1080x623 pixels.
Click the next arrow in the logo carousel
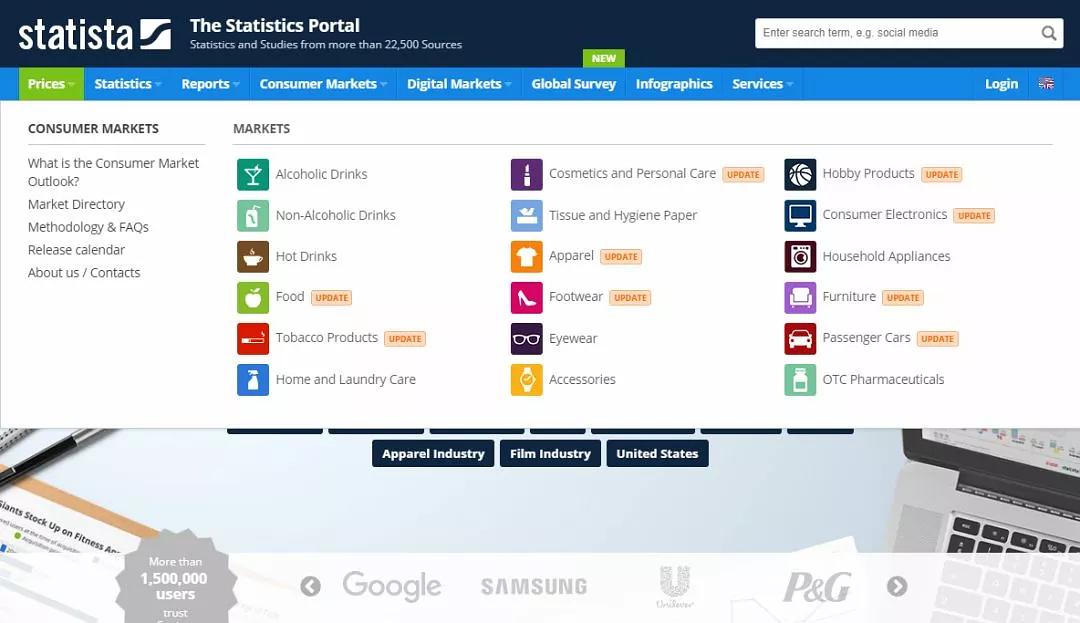pos(897,587)
